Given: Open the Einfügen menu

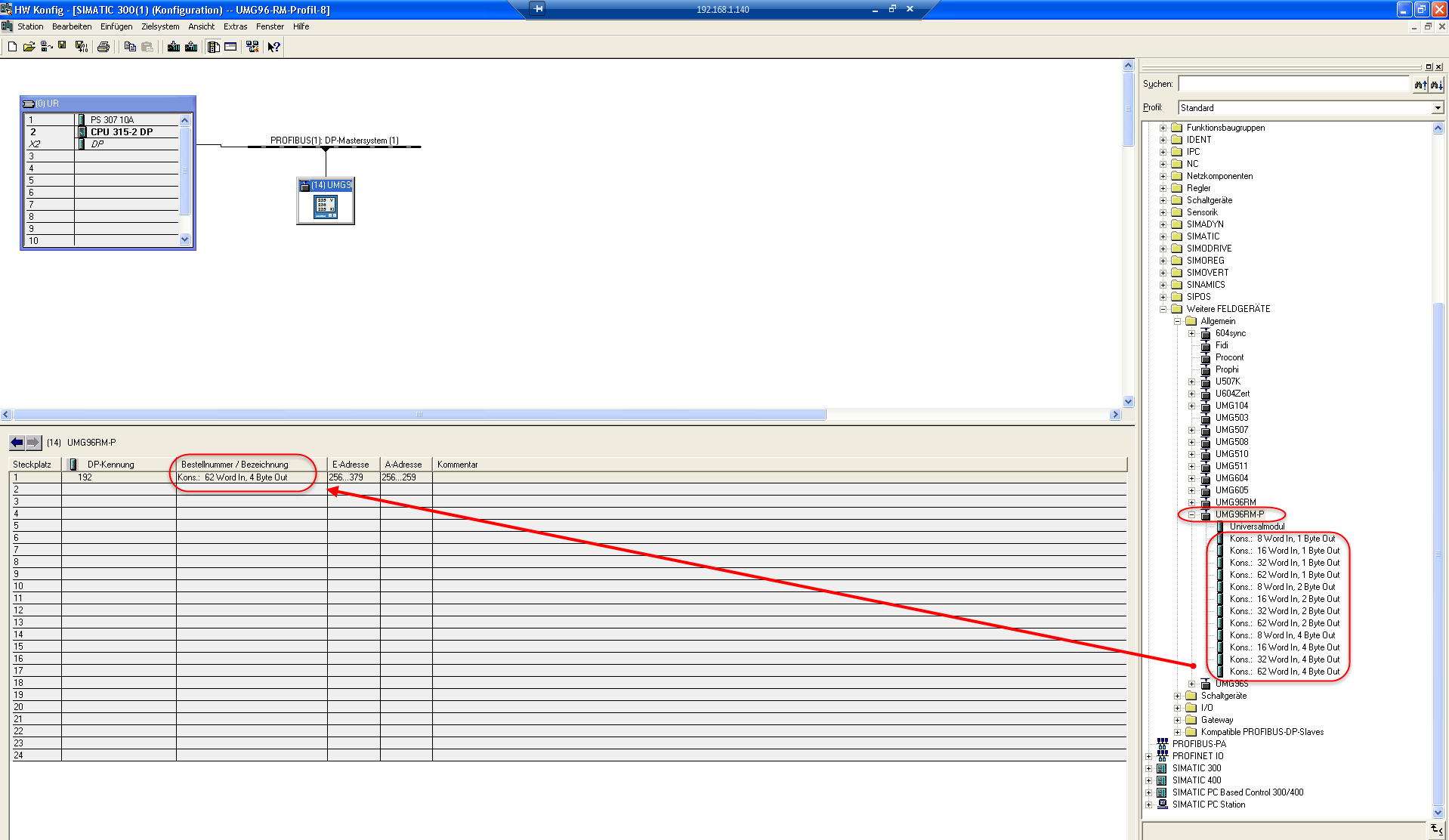Looking at the screenshot, I should (x=116, y=26).
